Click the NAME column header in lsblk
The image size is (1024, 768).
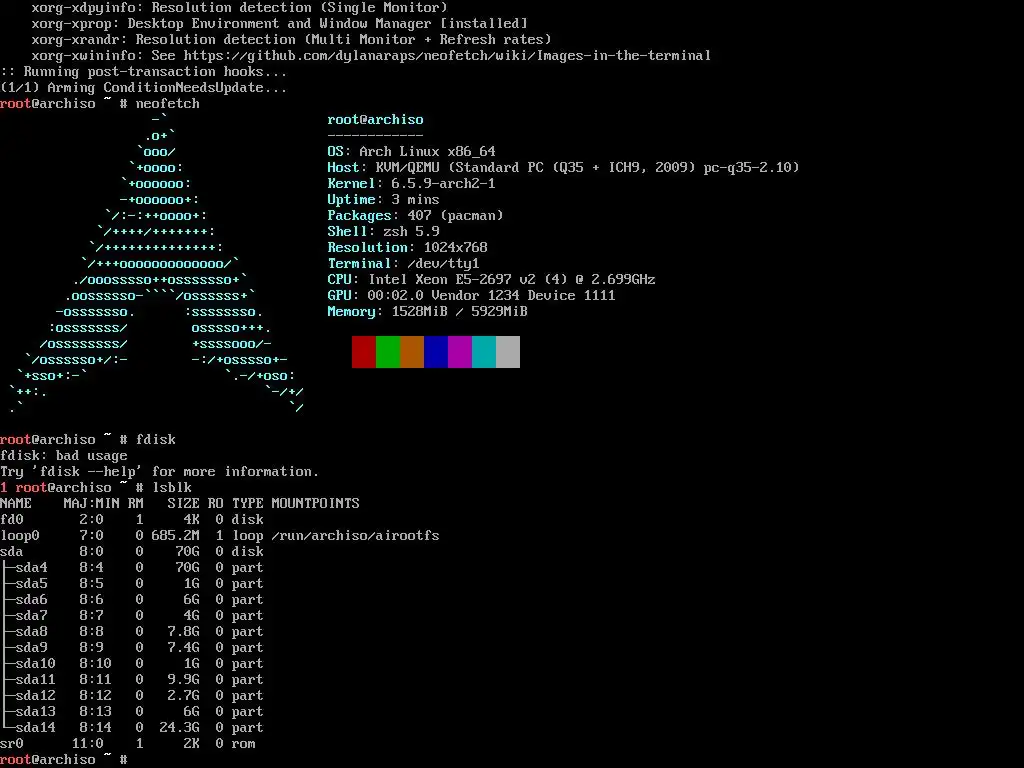[x=16, y=504]
